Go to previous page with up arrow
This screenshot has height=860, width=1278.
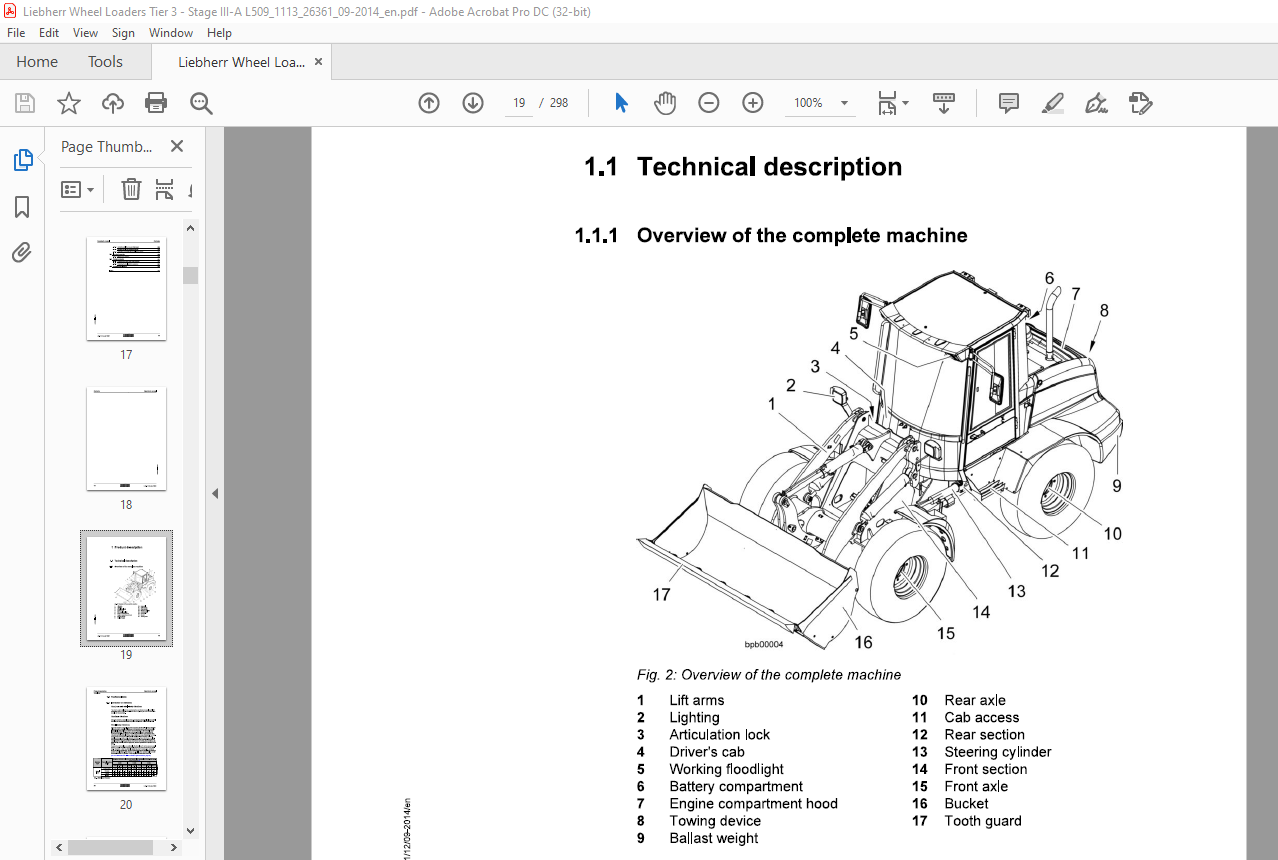[429, 103]
